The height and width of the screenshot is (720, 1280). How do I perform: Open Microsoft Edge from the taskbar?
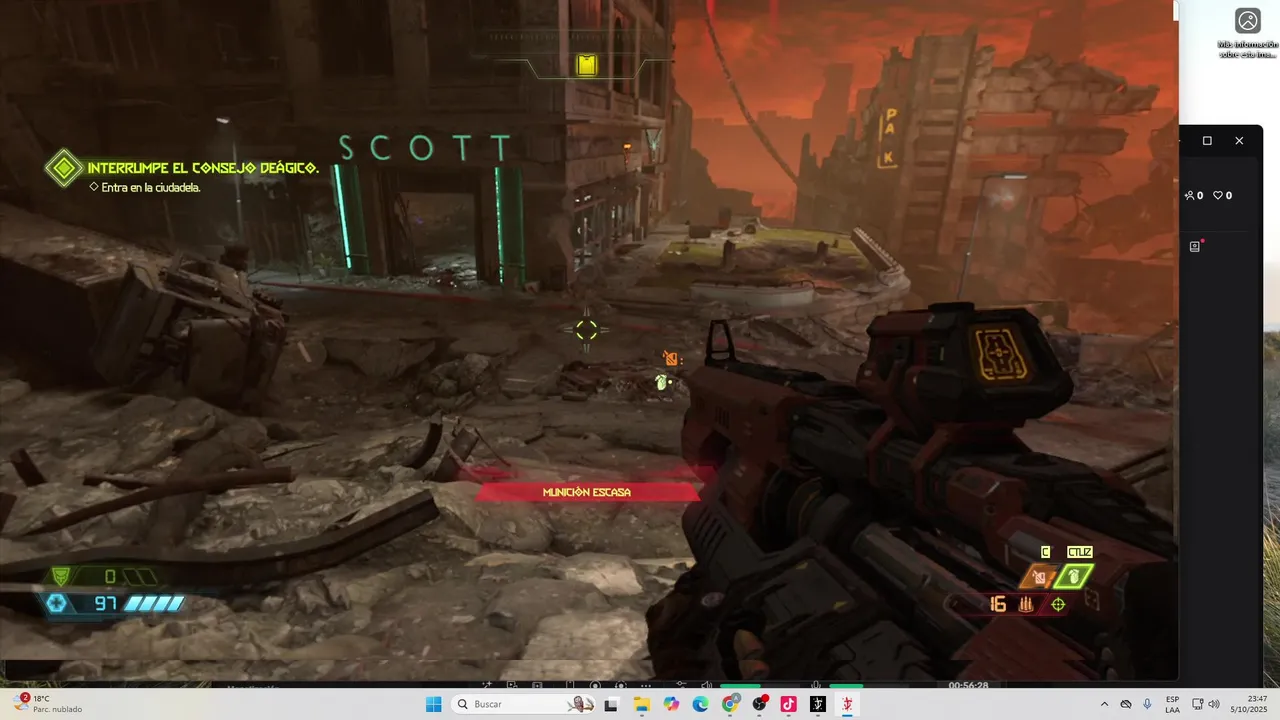(x=700, y=704)
